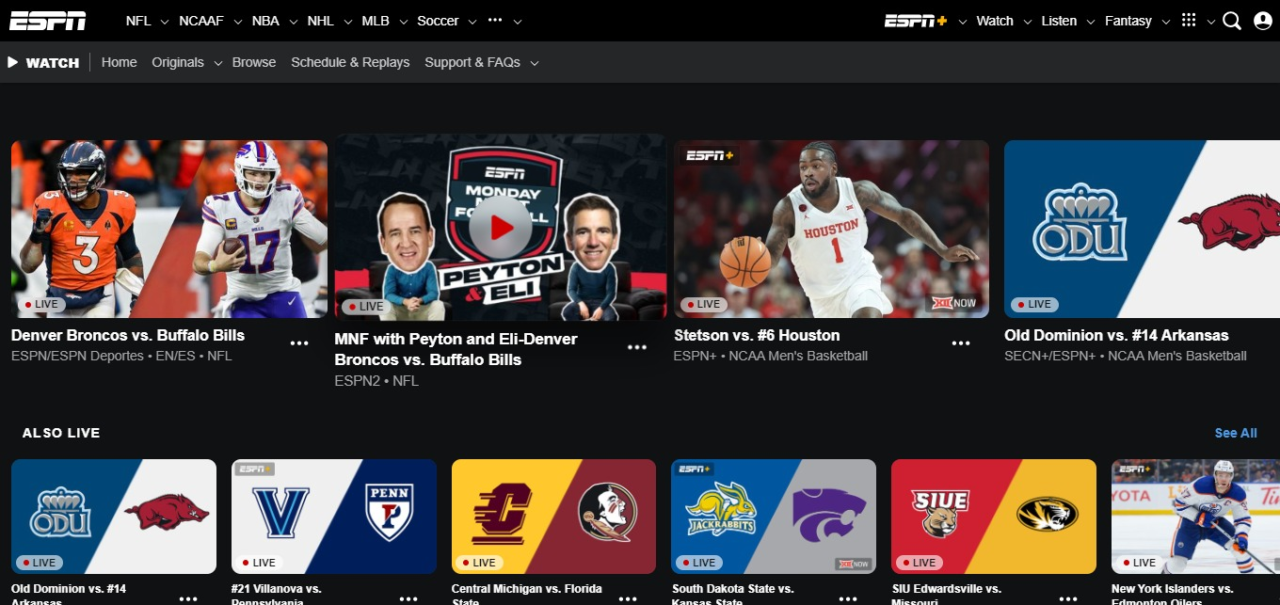Screen dimensions: 1280x605
Task: Expand the Originals submenu chevron
Action: (x=217, y=63)
